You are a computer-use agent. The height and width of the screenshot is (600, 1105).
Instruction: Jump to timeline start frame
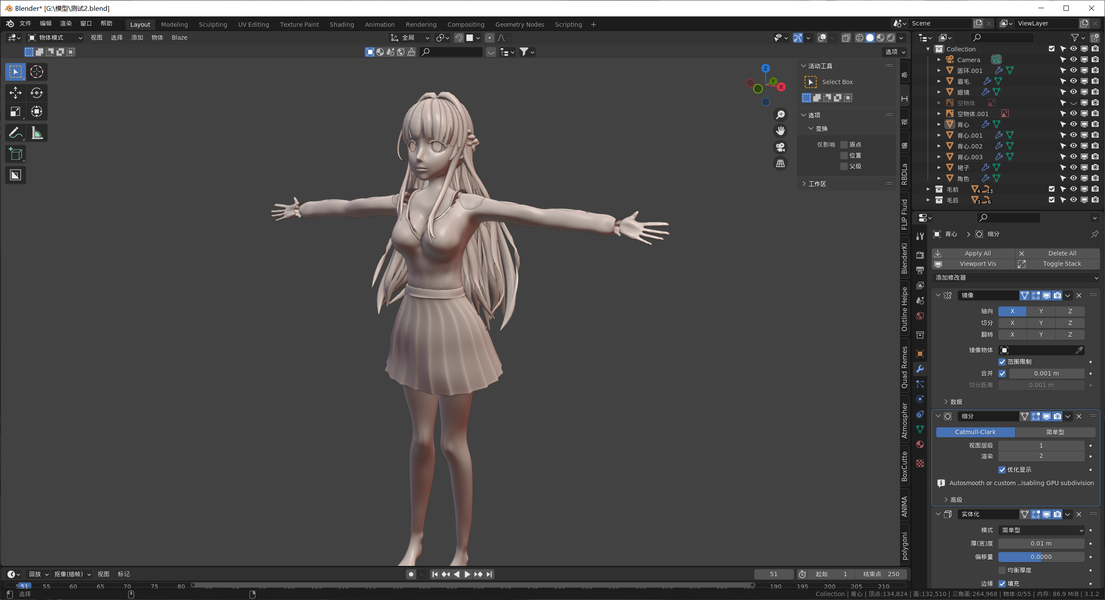(435, 575)
